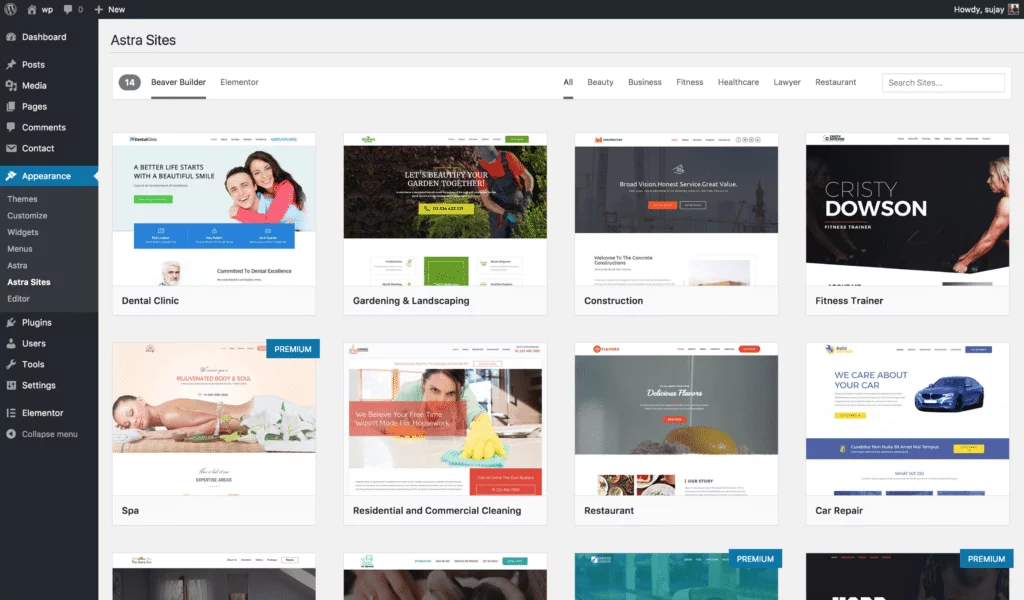Click the Search Sites input field
The image size is (1024, 600).
942,82
